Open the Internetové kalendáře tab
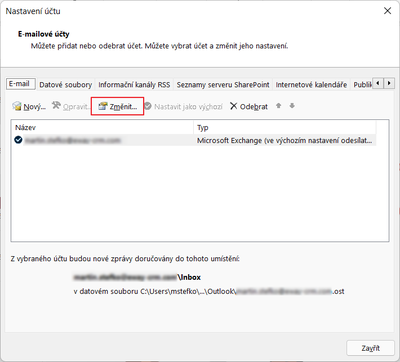The image size is (400, 362). [311, 85]
